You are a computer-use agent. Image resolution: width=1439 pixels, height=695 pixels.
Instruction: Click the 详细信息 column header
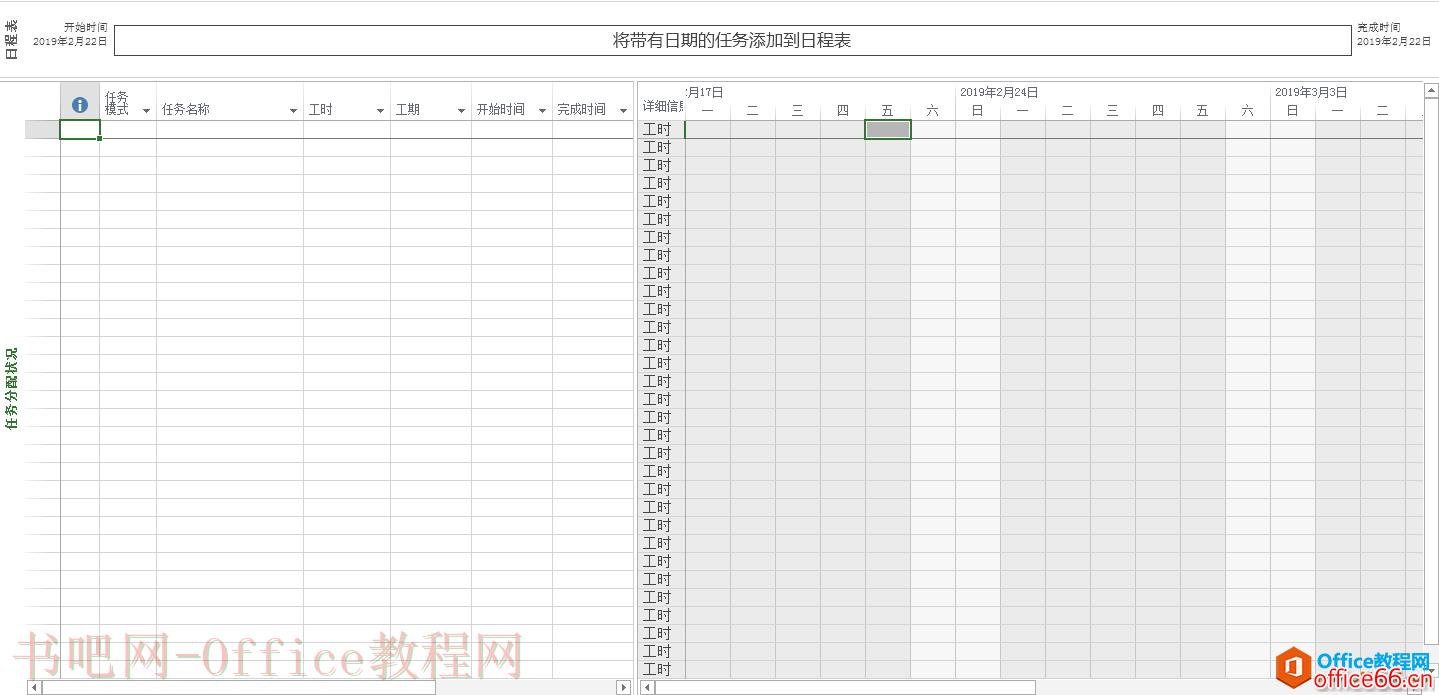[x=662, y=106]
